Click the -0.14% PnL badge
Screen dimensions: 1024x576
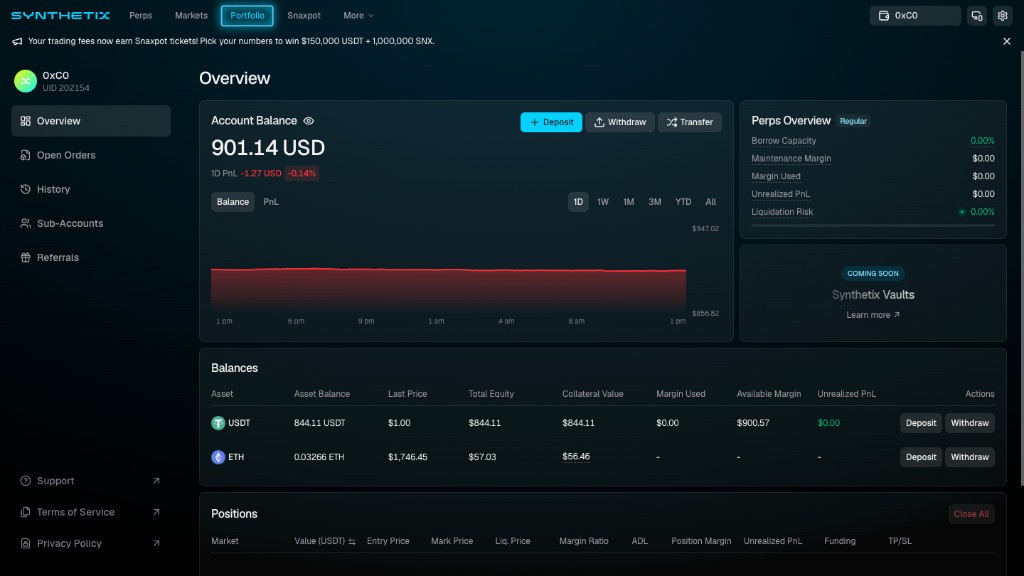pos(302,173)
